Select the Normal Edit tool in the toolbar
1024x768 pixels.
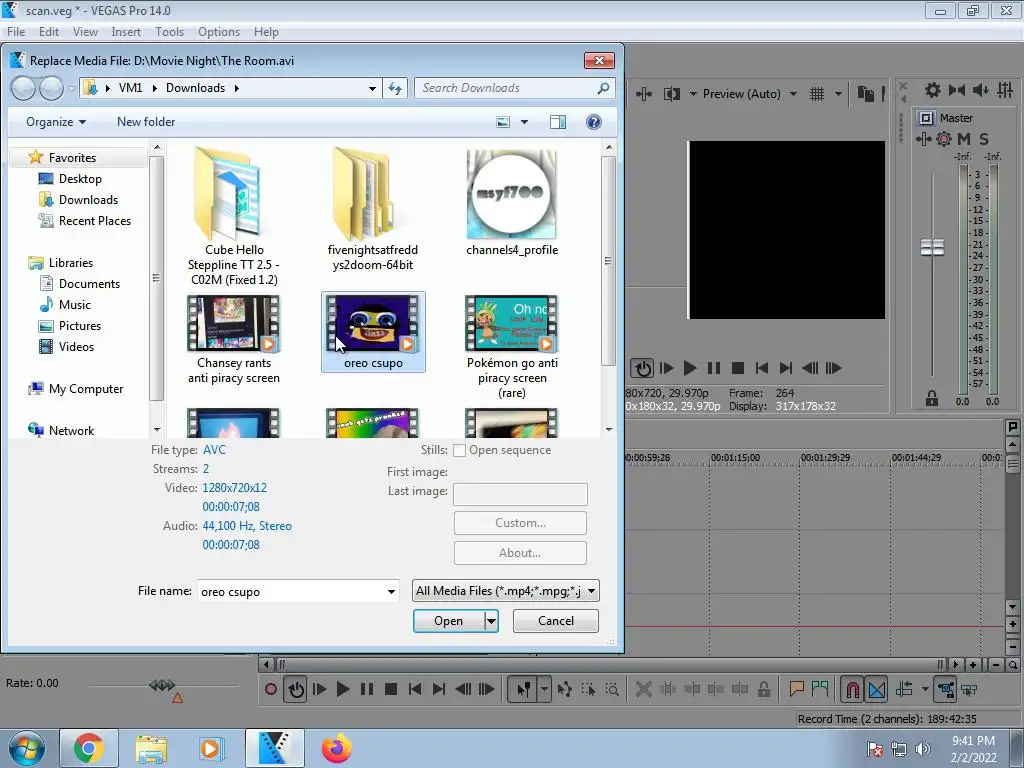[524, 689]
